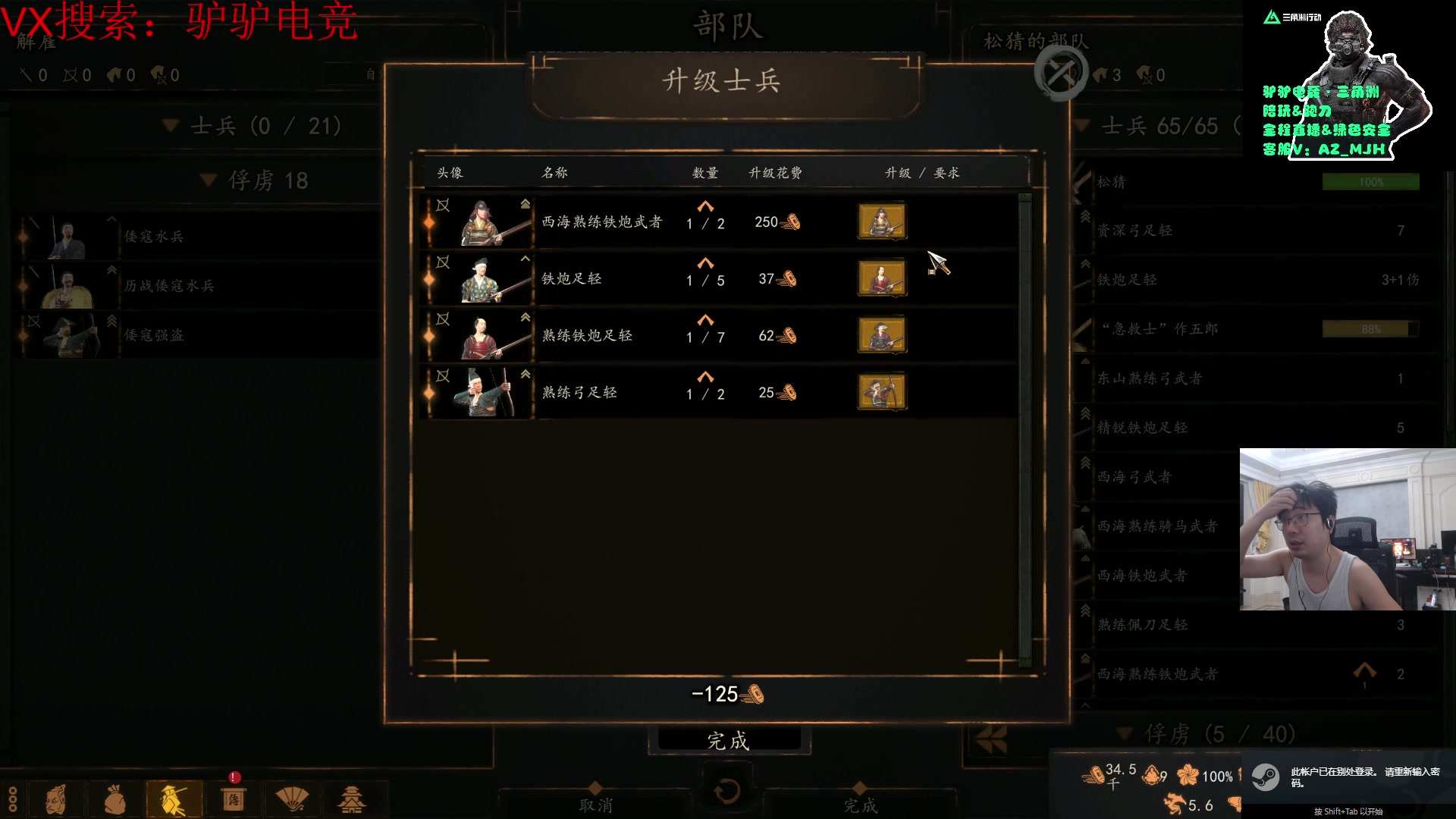1456x819 pixels.
Task: Open the party screen bottom bar icon
Action: coord(174,799)
